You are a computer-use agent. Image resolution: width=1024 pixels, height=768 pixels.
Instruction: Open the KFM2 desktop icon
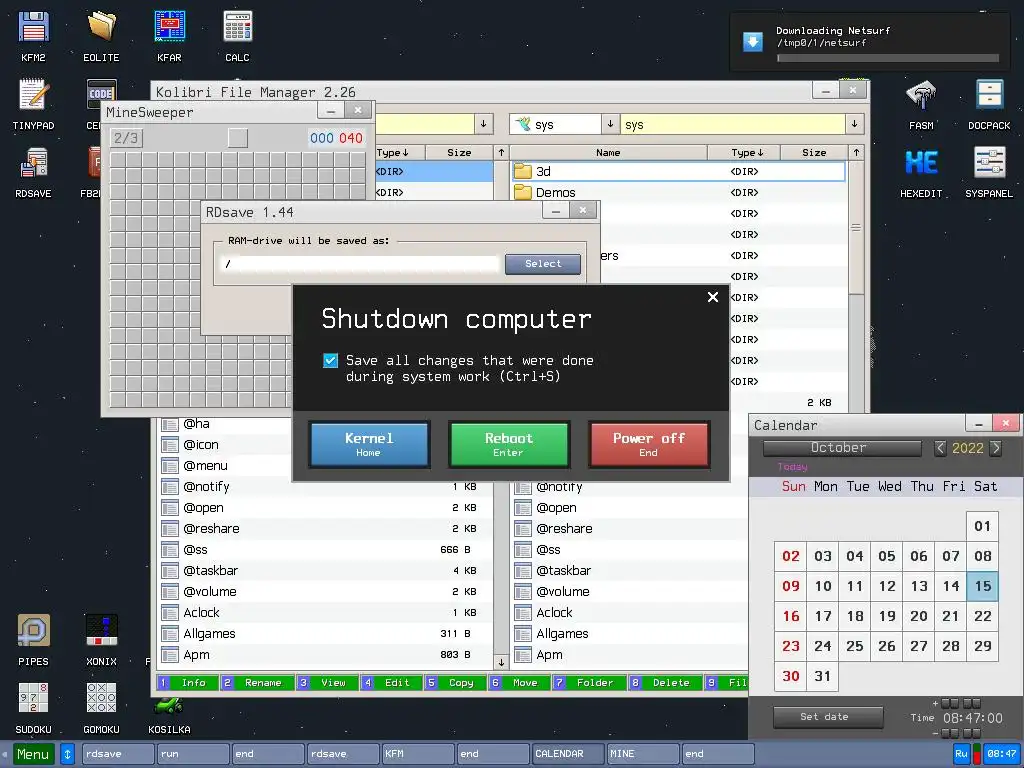tap(33, 36)
